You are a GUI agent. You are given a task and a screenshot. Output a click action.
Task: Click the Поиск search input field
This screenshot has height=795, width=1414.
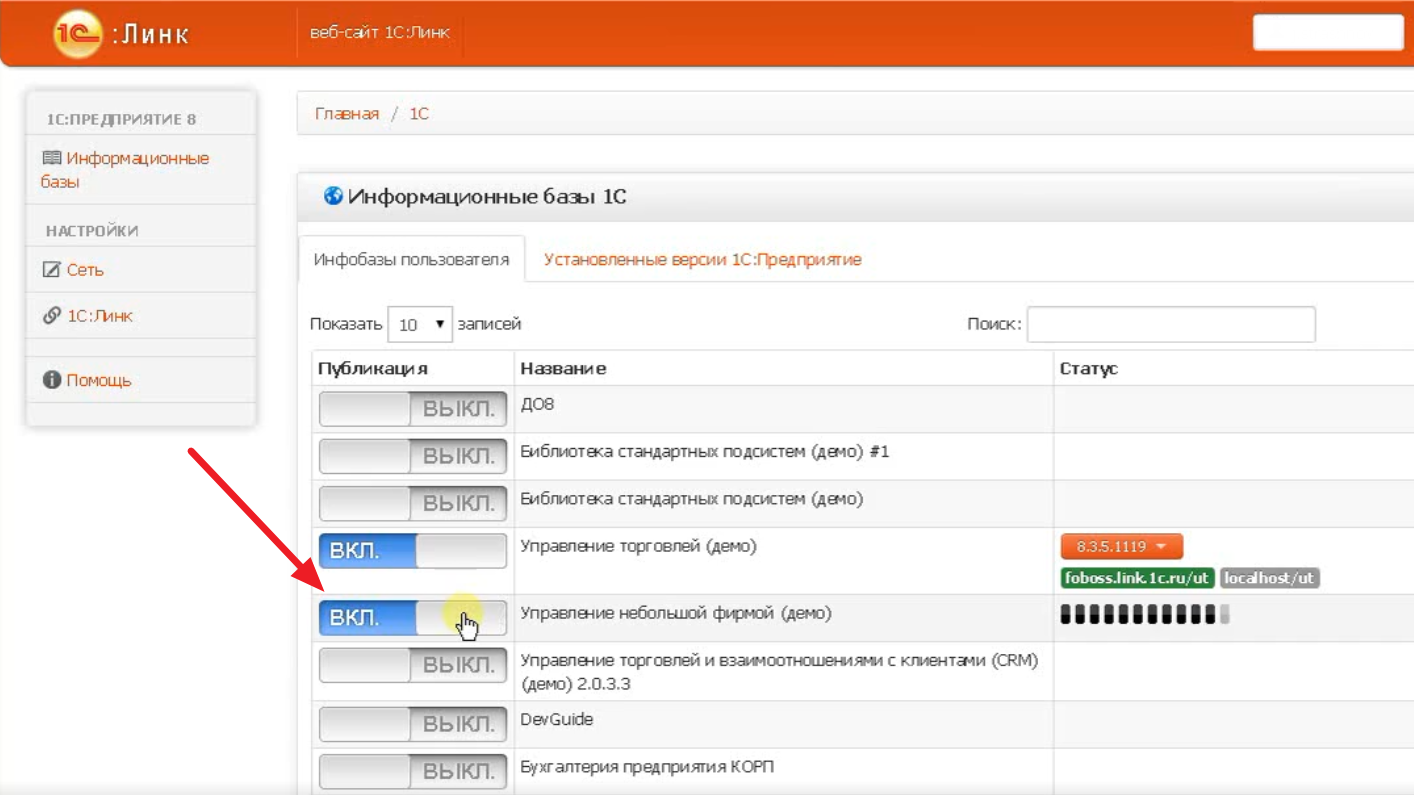click(x=1170, y=324)
